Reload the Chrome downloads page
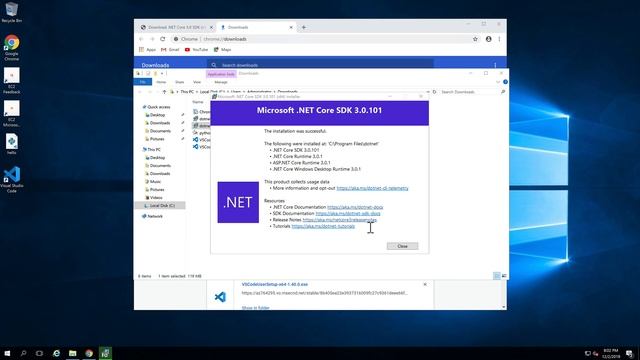The image size is (640, 360). click(162, 39)
